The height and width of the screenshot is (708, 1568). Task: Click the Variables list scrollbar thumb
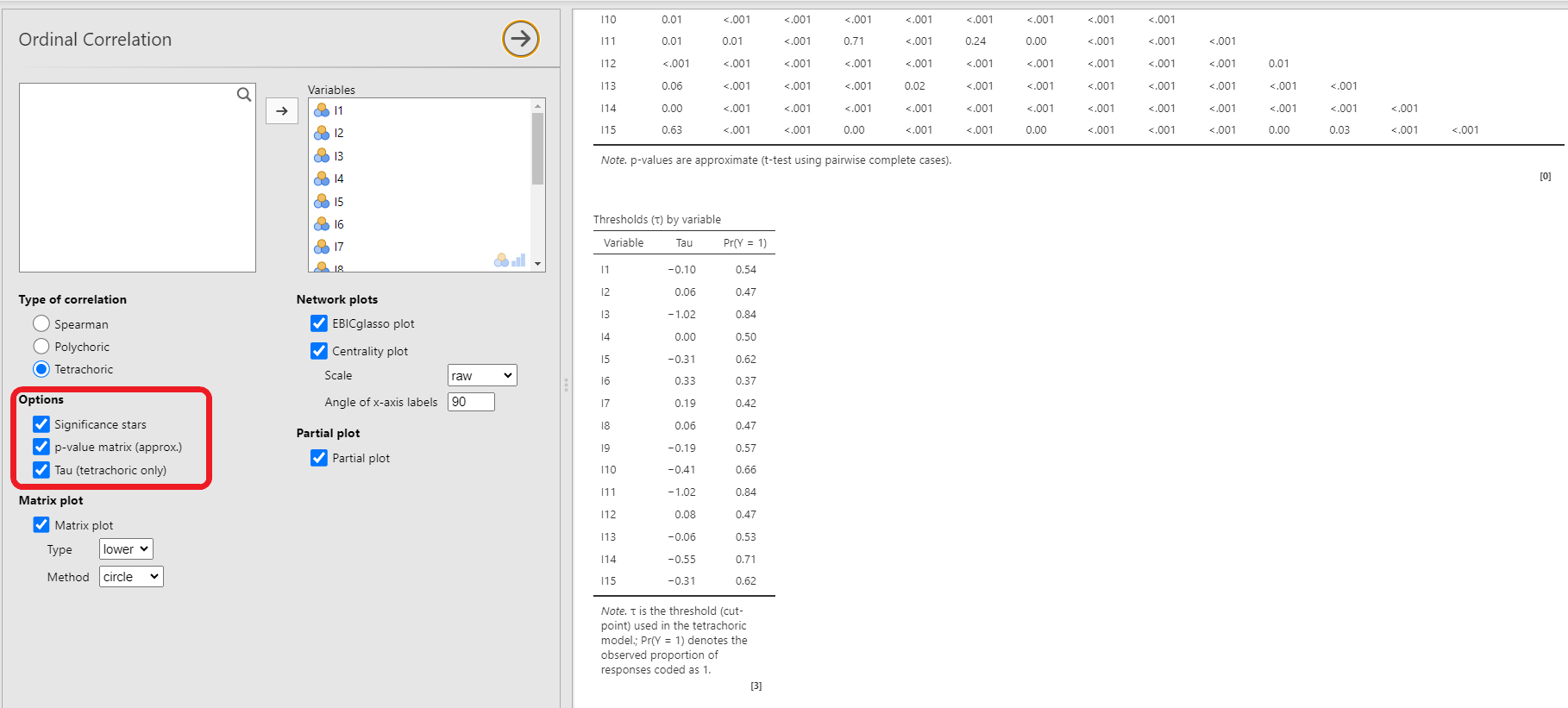pos(538,149)
